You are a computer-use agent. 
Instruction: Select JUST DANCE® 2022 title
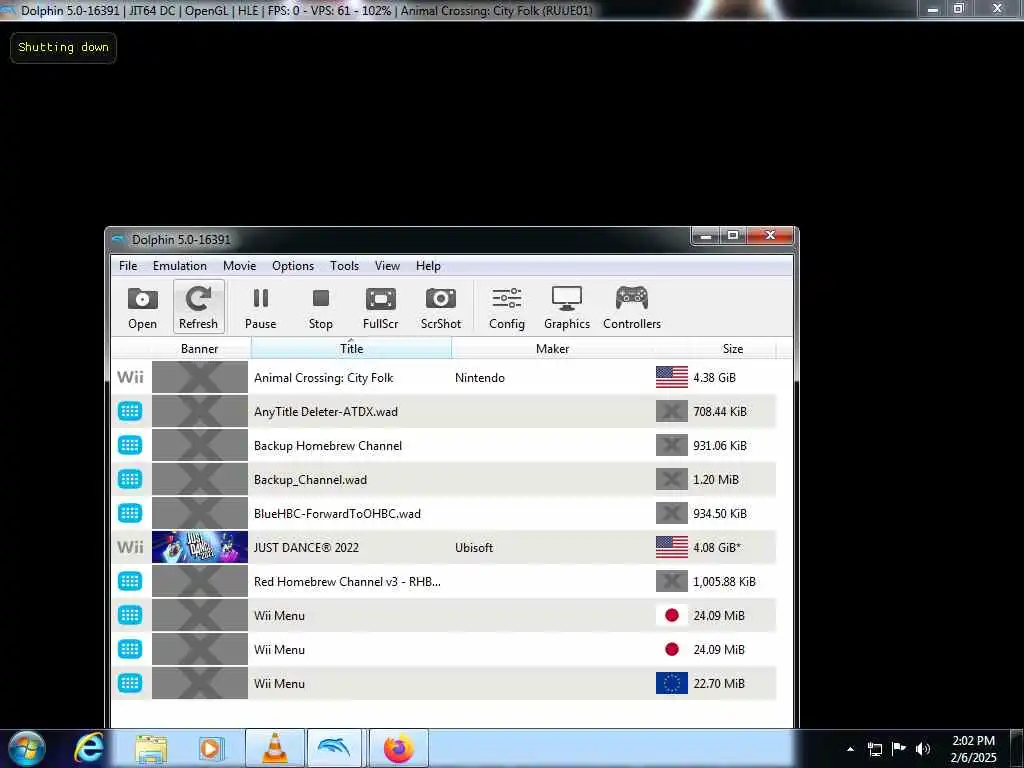click(306, 547)
